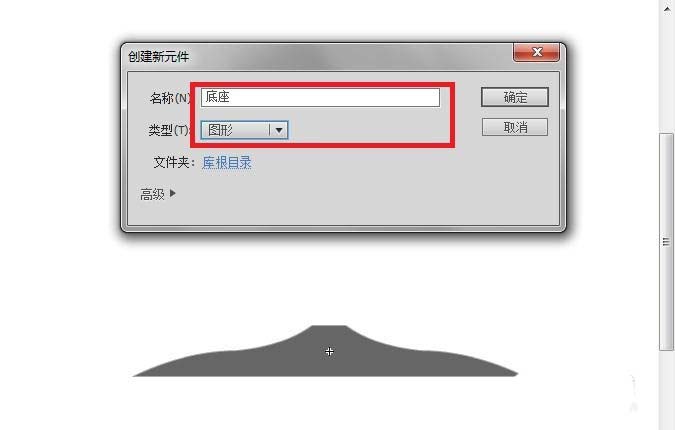
Task: Focus the 名称 input field containing 底座
Action: pyautogui.click(x=320, y=97)
